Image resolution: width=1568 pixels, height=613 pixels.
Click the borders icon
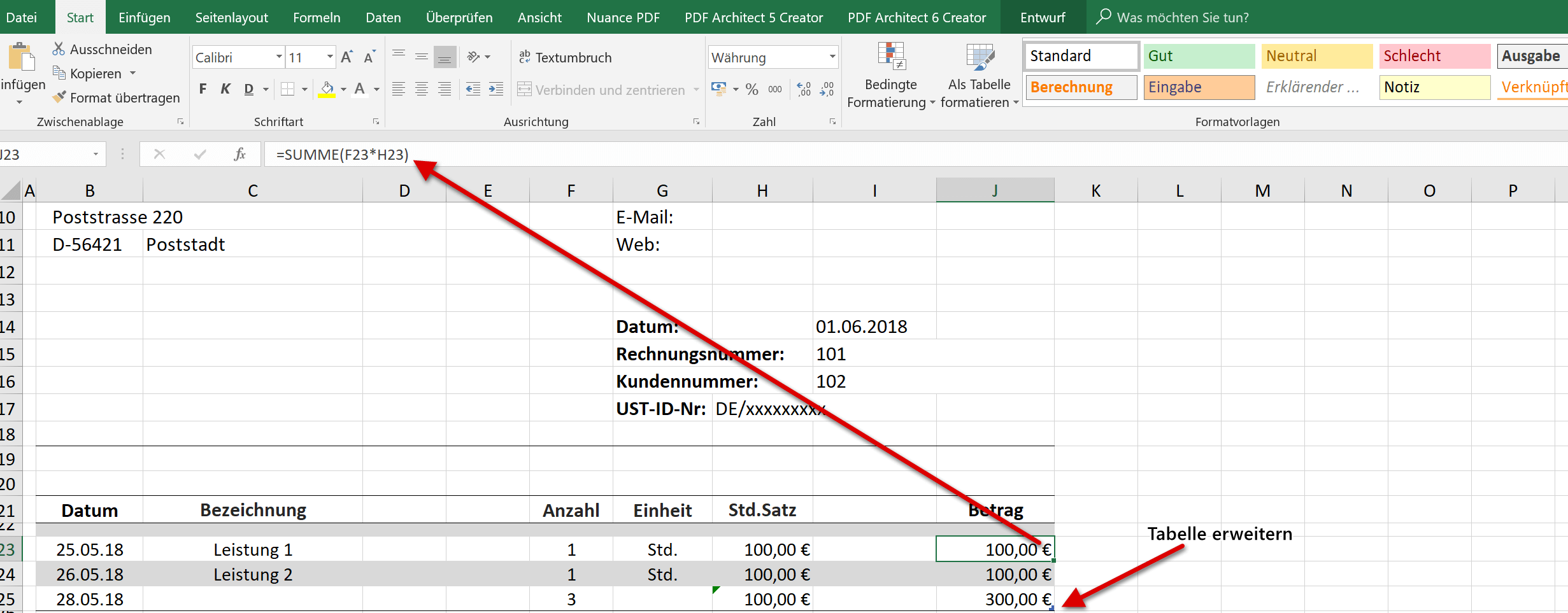pyautogui.click(x=288, y=89)
